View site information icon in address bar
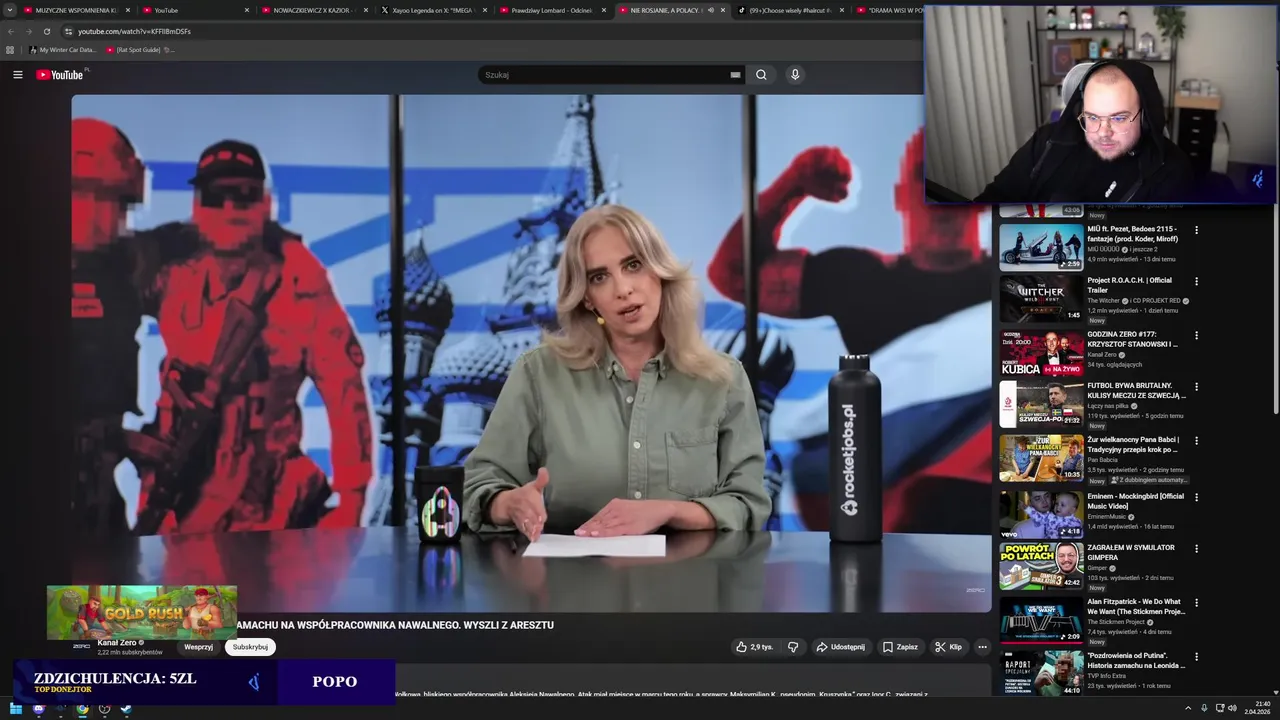This screenshot has height=720, width=1280. point(68,31)
